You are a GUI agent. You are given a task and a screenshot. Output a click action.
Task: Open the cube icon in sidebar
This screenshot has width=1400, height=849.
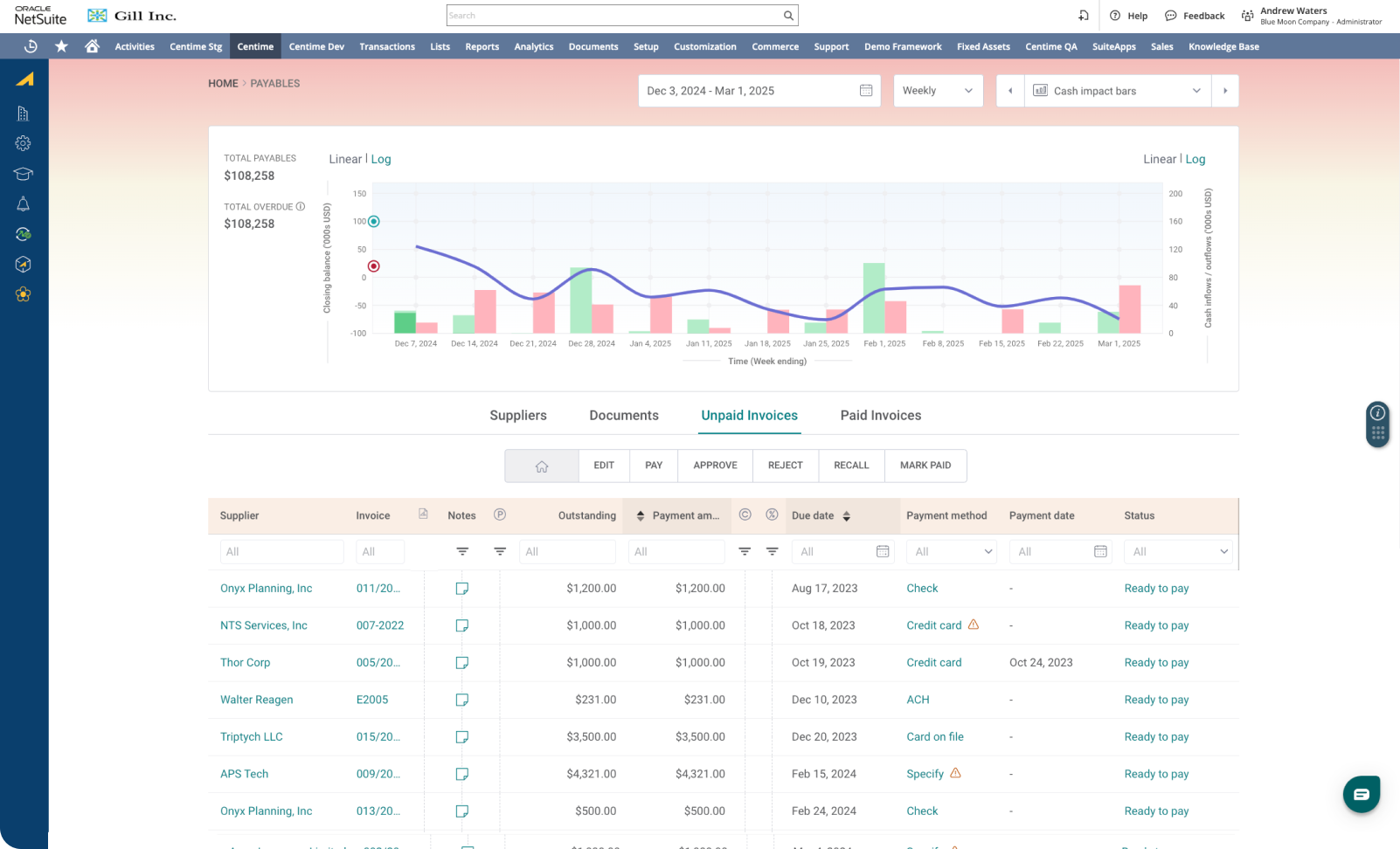point(24,264)
